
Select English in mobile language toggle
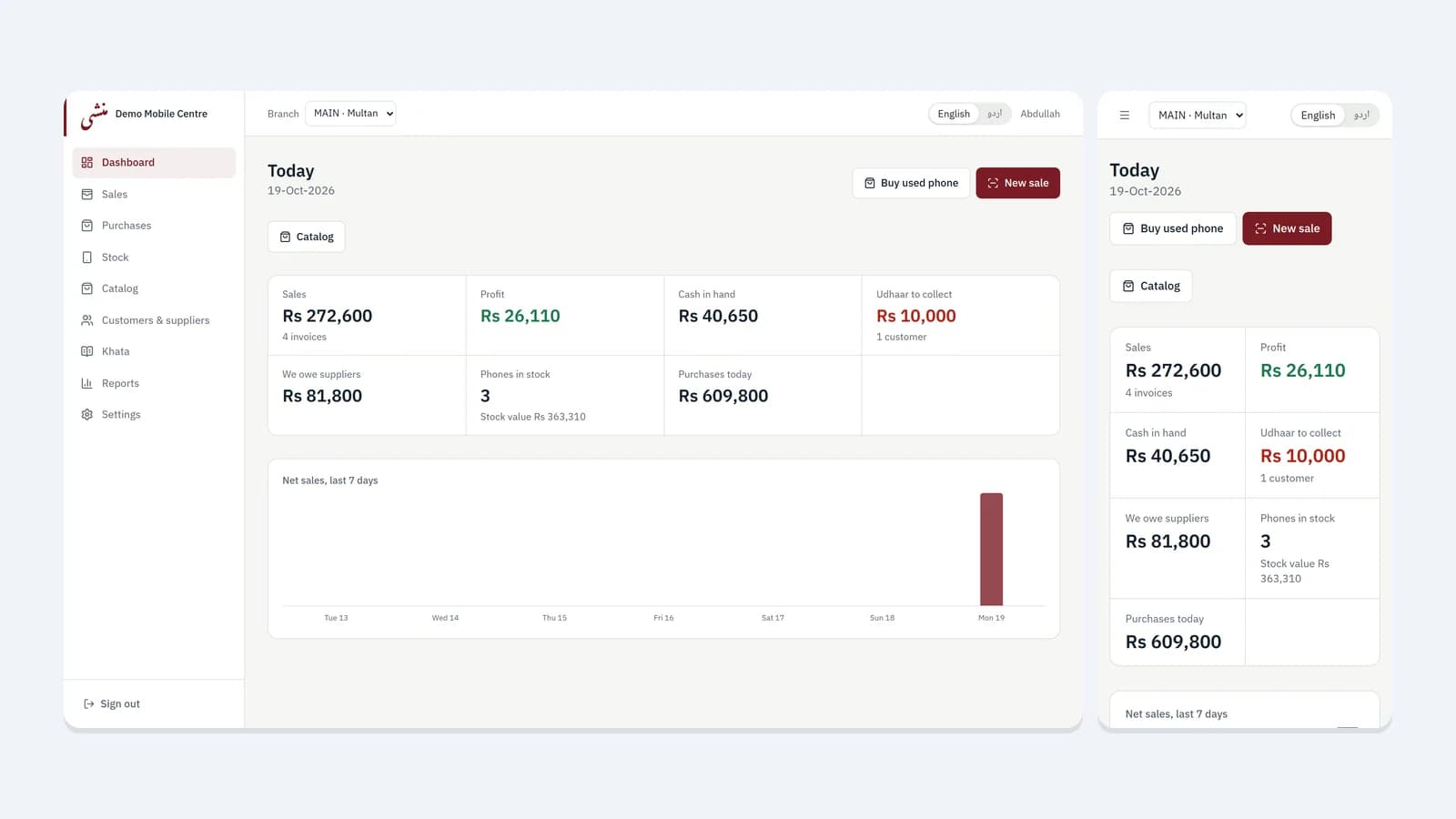[1318, 116]
